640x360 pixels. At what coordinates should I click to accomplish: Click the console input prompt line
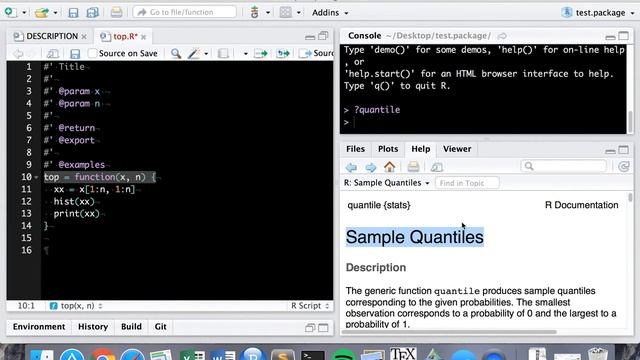484,122
